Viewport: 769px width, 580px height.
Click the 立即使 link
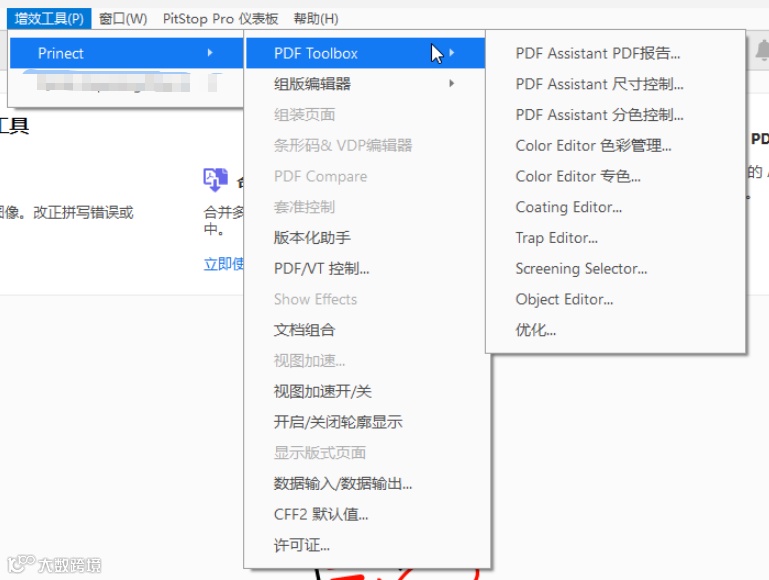click(x=224, y=264)
